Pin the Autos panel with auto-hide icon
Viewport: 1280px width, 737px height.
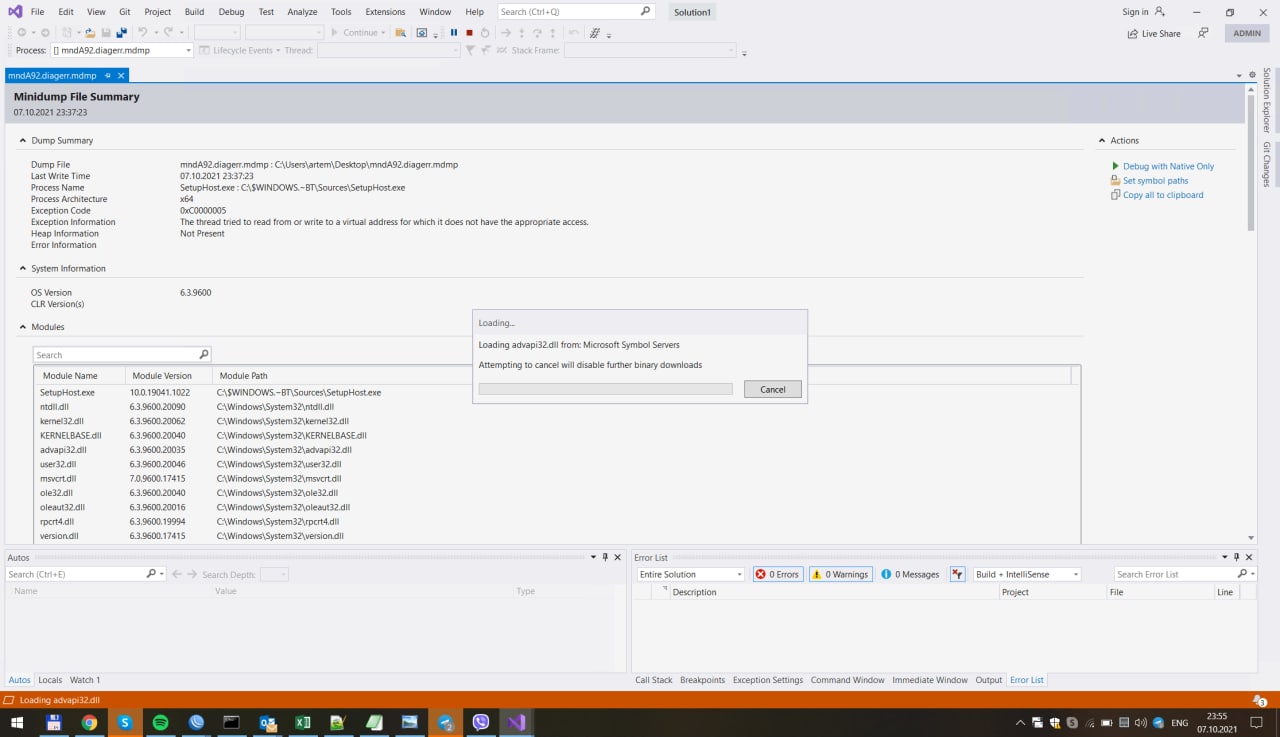click(605, 557)
